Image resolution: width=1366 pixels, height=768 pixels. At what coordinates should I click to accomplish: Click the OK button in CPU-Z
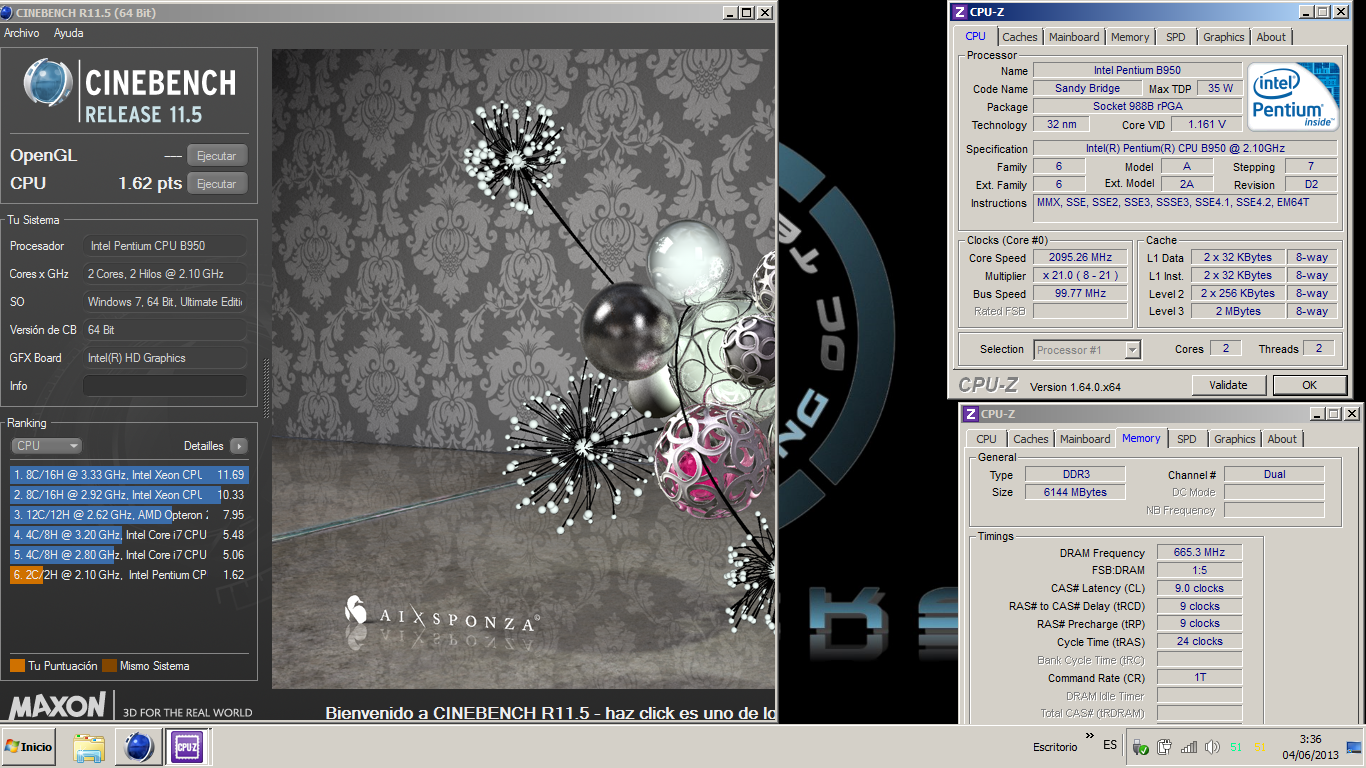(1309, 385)
